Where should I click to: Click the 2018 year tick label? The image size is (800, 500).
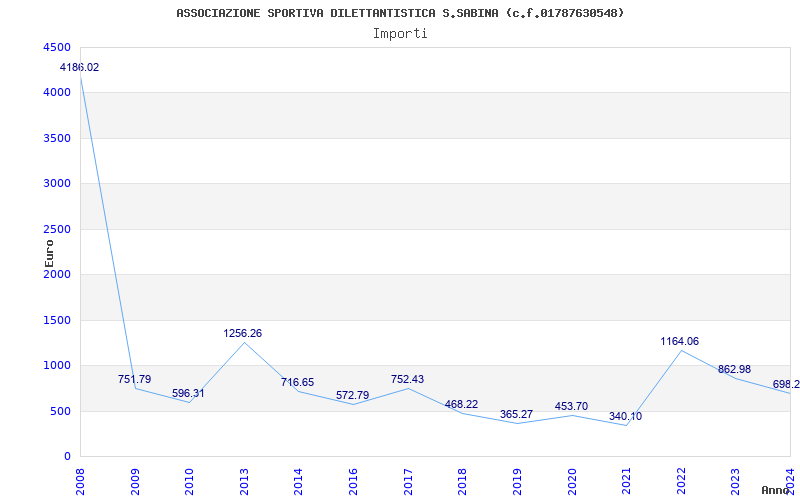coord(462,482)
